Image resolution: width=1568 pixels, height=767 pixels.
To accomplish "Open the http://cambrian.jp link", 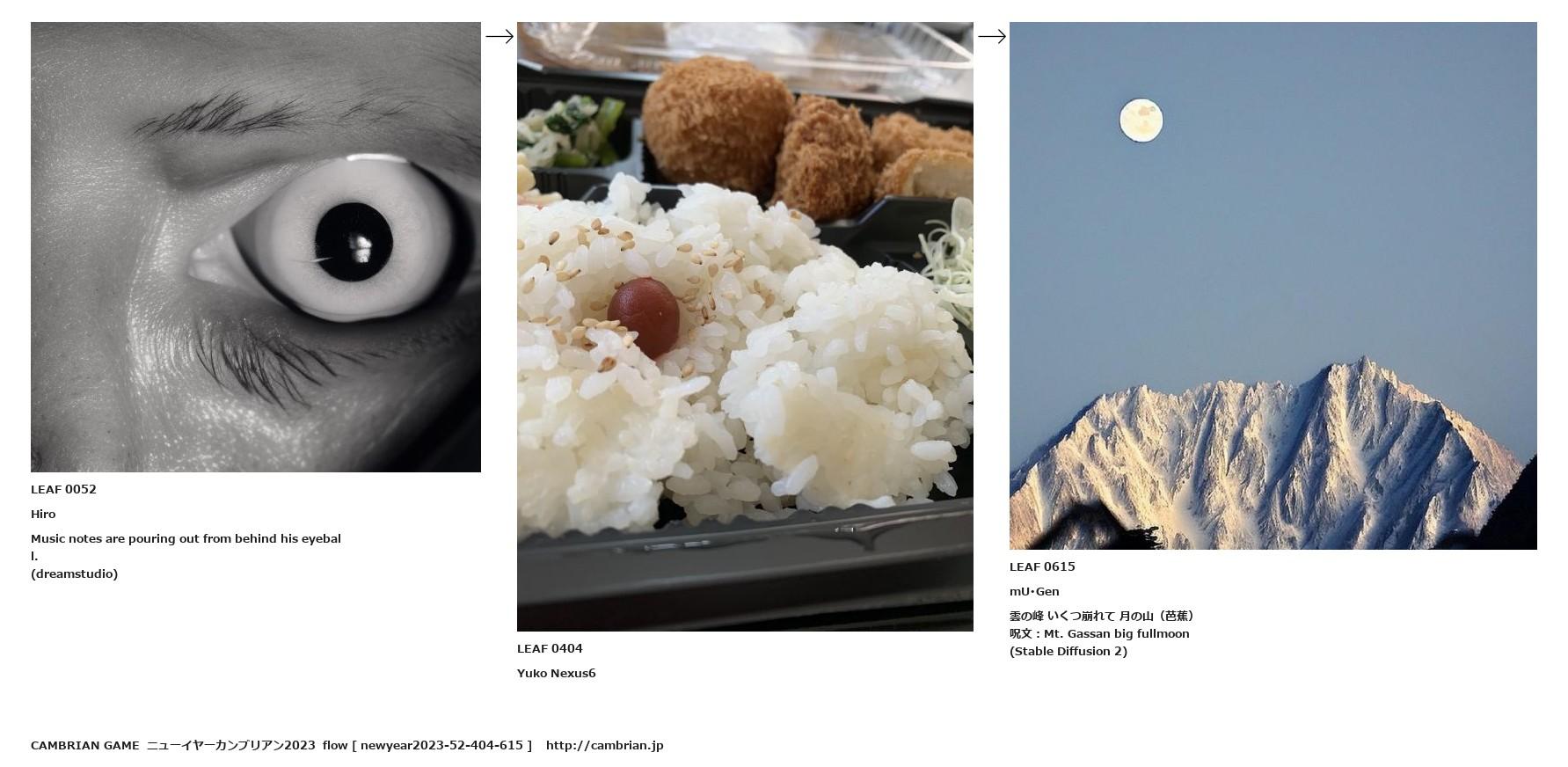I will (604, 745).
